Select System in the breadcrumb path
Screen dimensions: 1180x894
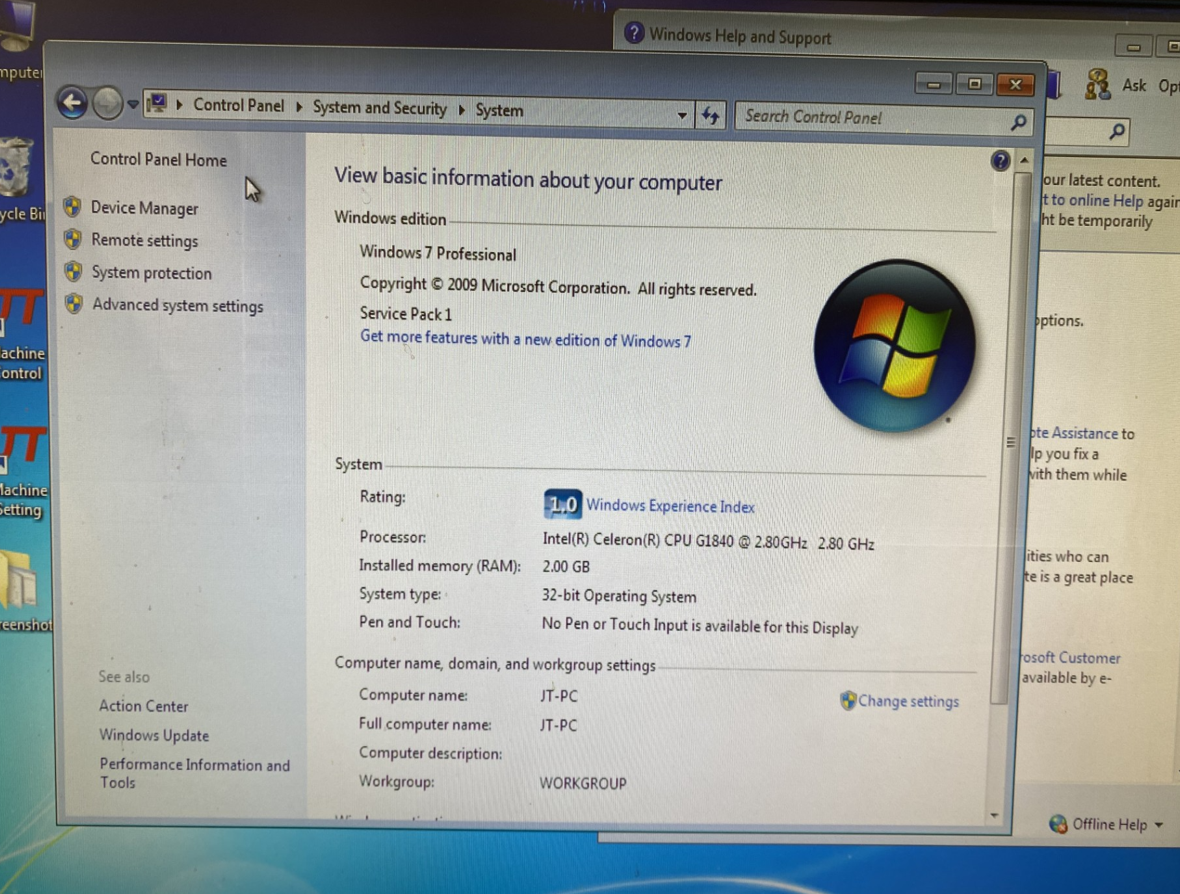point(499,111)
